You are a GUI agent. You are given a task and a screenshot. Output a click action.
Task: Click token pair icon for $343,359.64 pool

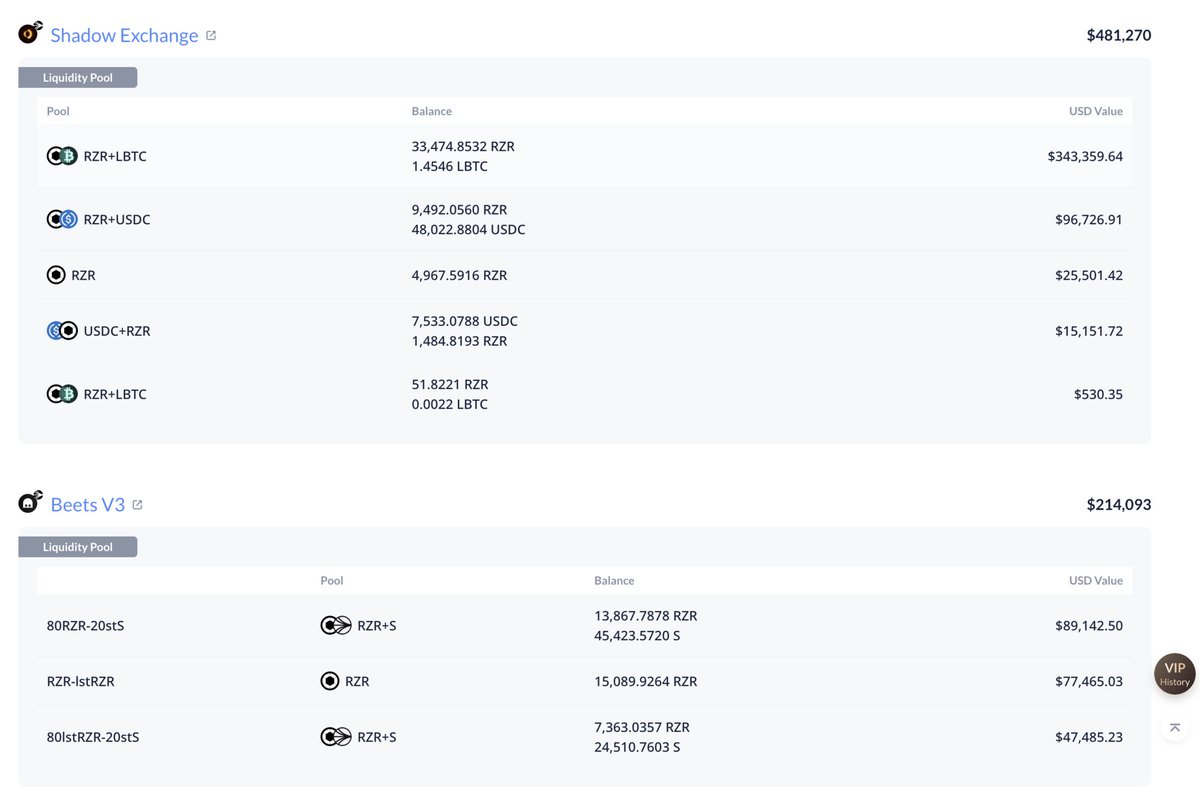point(62,156)
